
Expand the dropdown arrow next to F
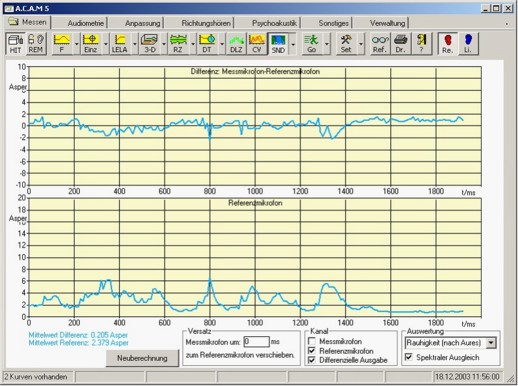click(x=76, y=44)
